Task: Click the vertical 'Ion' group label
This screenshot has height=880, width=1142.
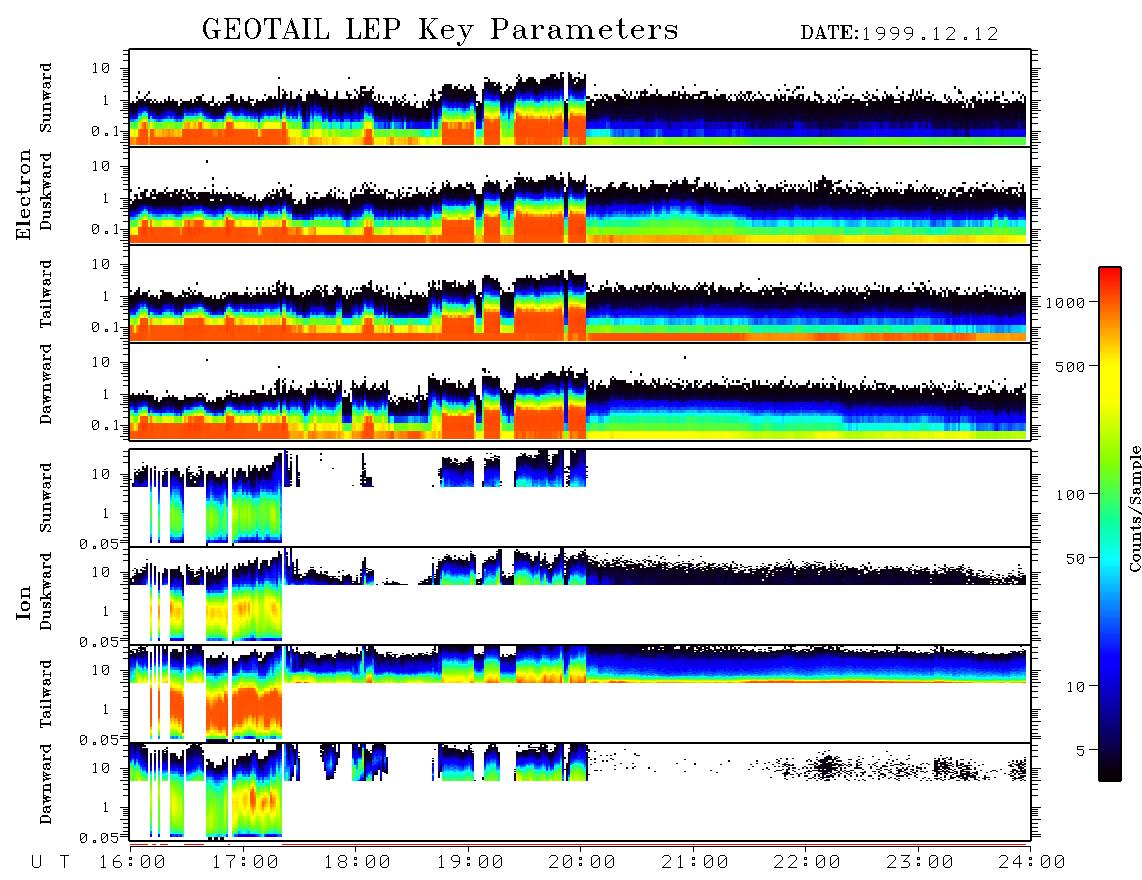Action: (23, 602)
